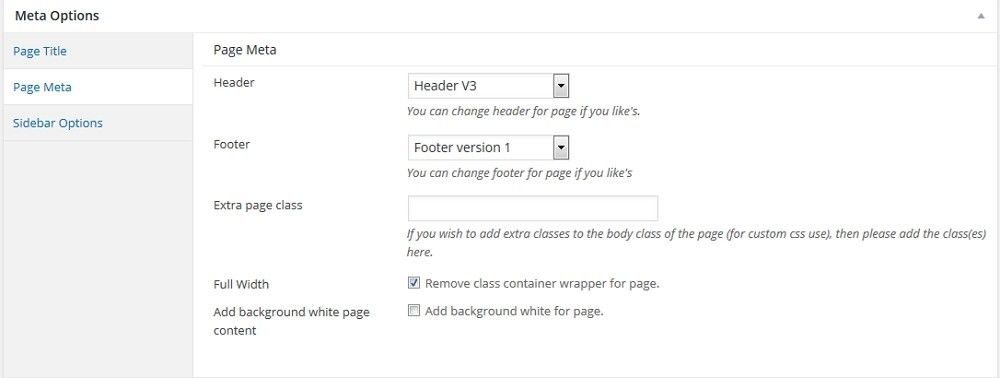Image resolution: width=1000 pixels, height=378 pixels.
Task: Enable Add background white for page
Action: (x=414, y=311)
